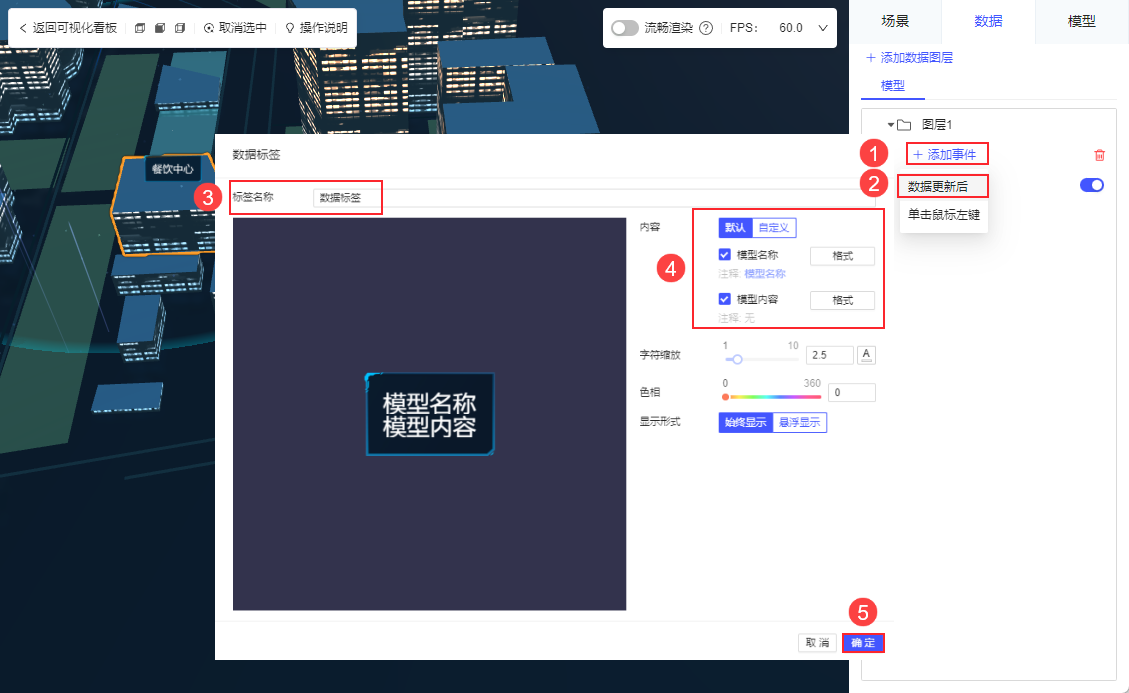Click the 确定 confirm button
Screen dimensions: 1129x693
coord(863,643)
